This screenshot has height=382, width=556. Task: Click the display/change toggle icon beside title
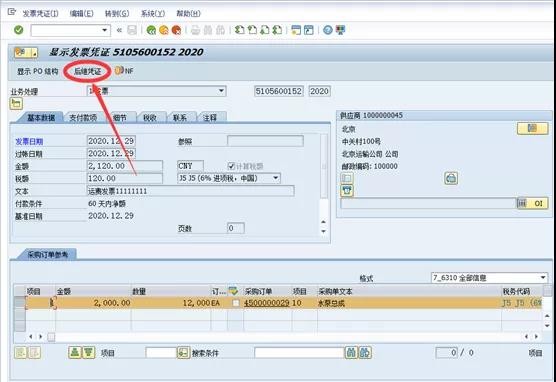click(26, 52)
